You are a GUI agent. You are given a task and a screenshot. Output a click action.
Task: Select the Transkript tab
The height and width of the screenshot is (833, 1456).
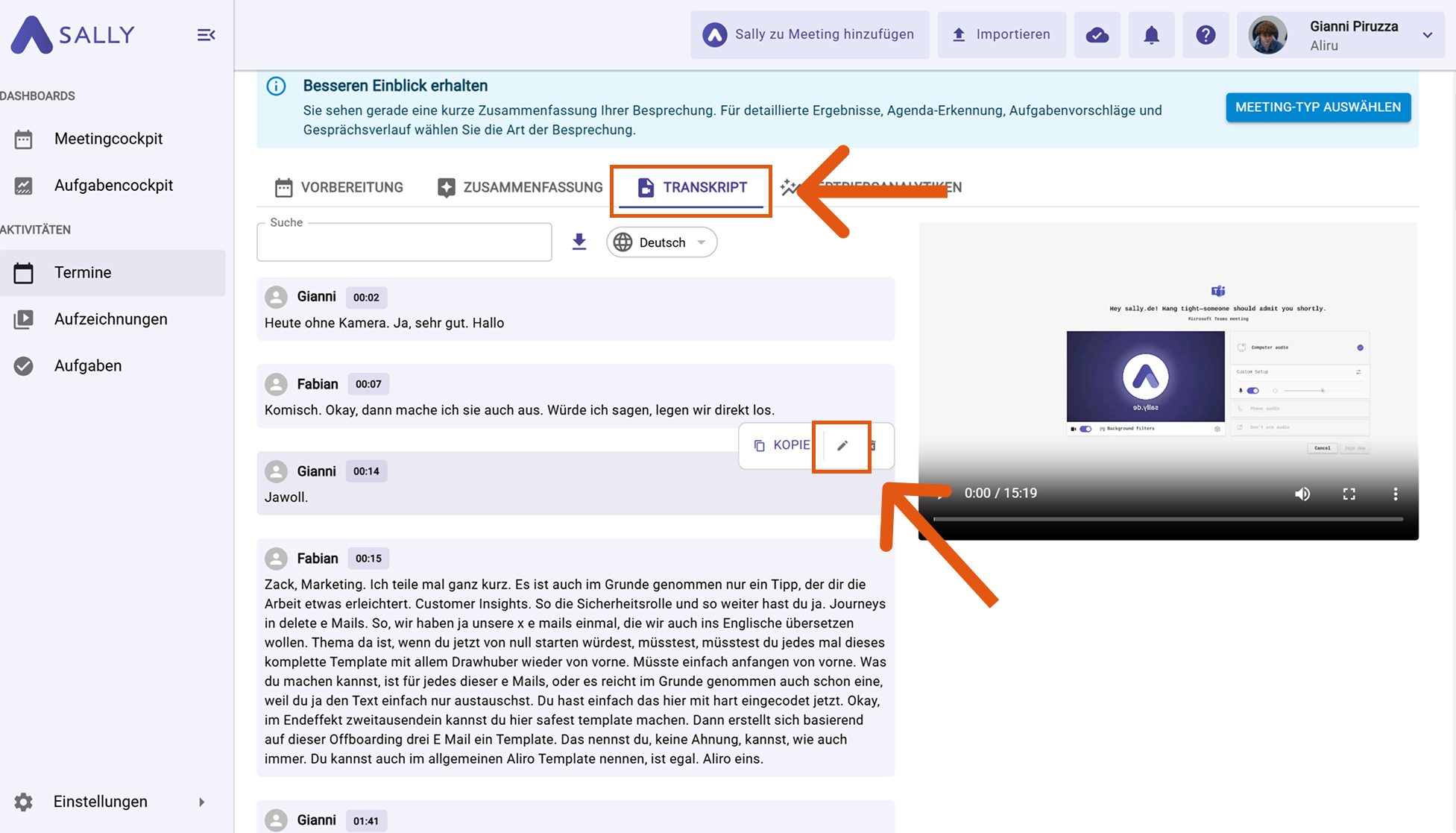[x=691, y=187]
